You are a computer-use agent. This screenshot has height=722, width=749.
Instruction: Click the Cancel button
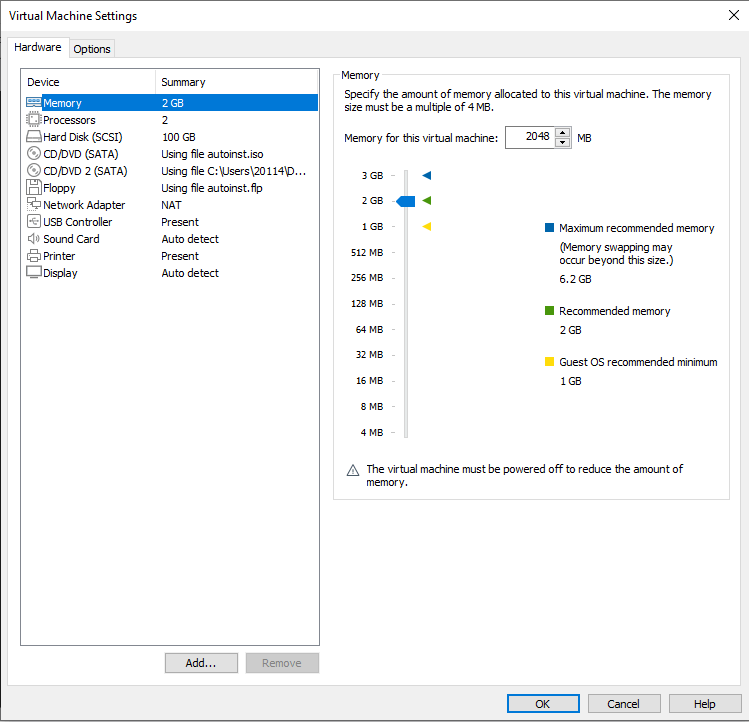[x=623, y=703]
